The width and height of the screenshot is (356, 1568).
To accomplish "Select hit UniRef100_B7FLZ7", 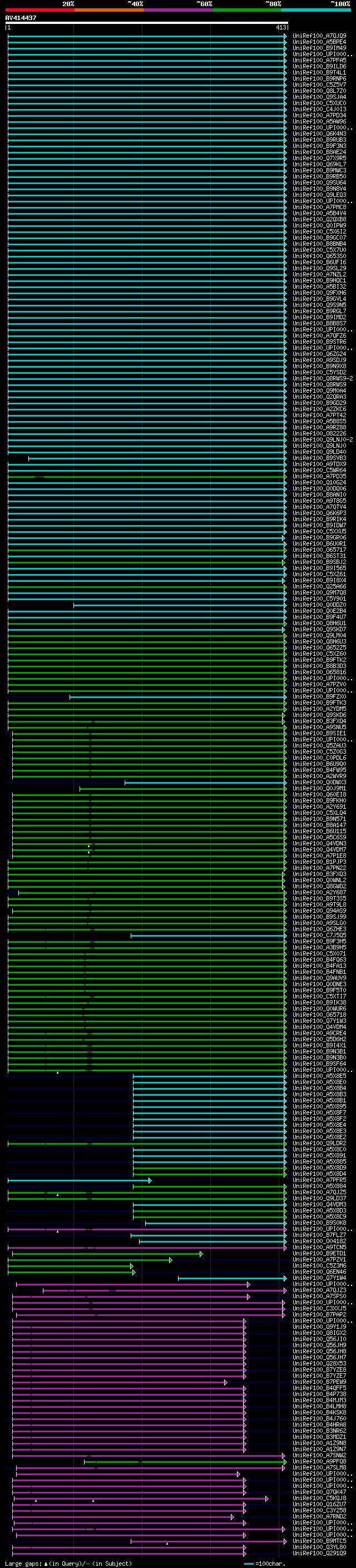I will (319, 1235).
